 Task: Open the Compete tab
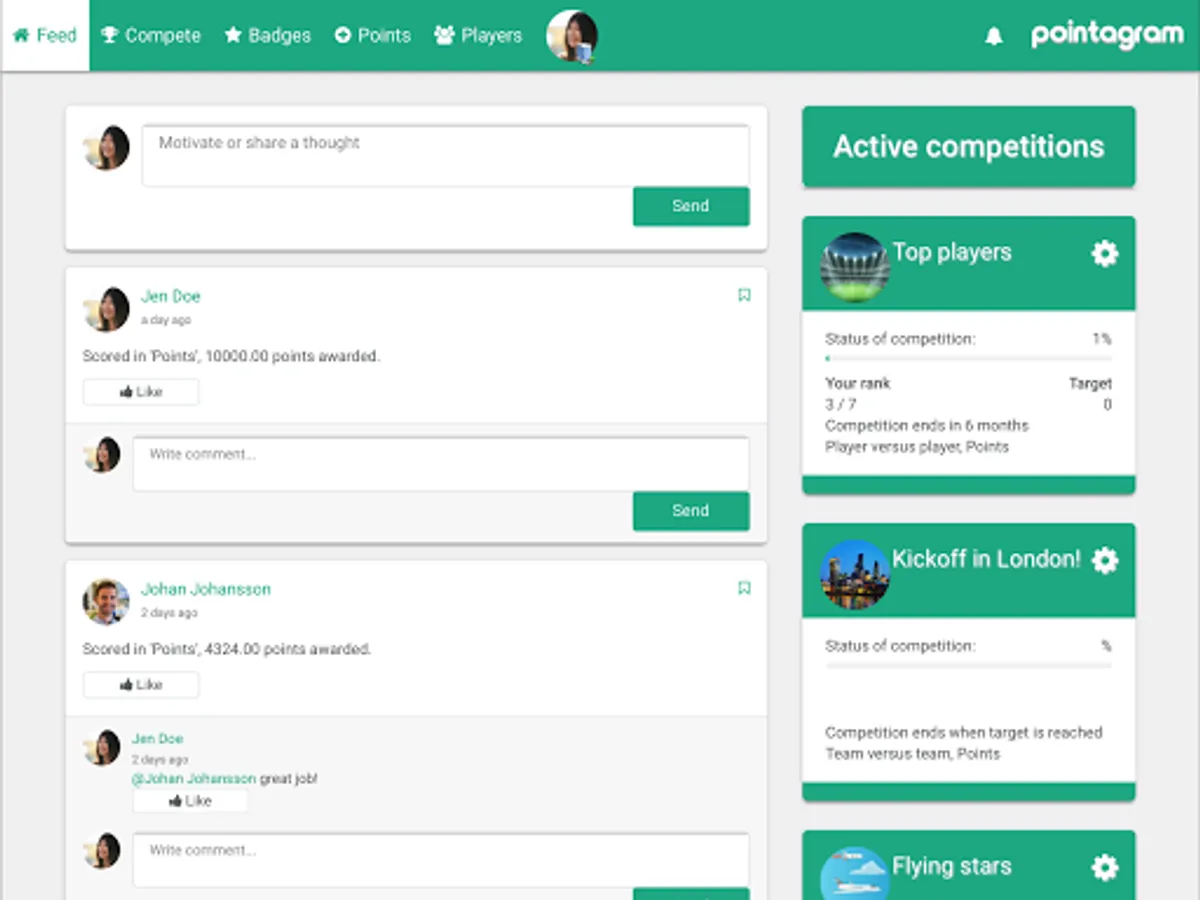pos(151,36)
